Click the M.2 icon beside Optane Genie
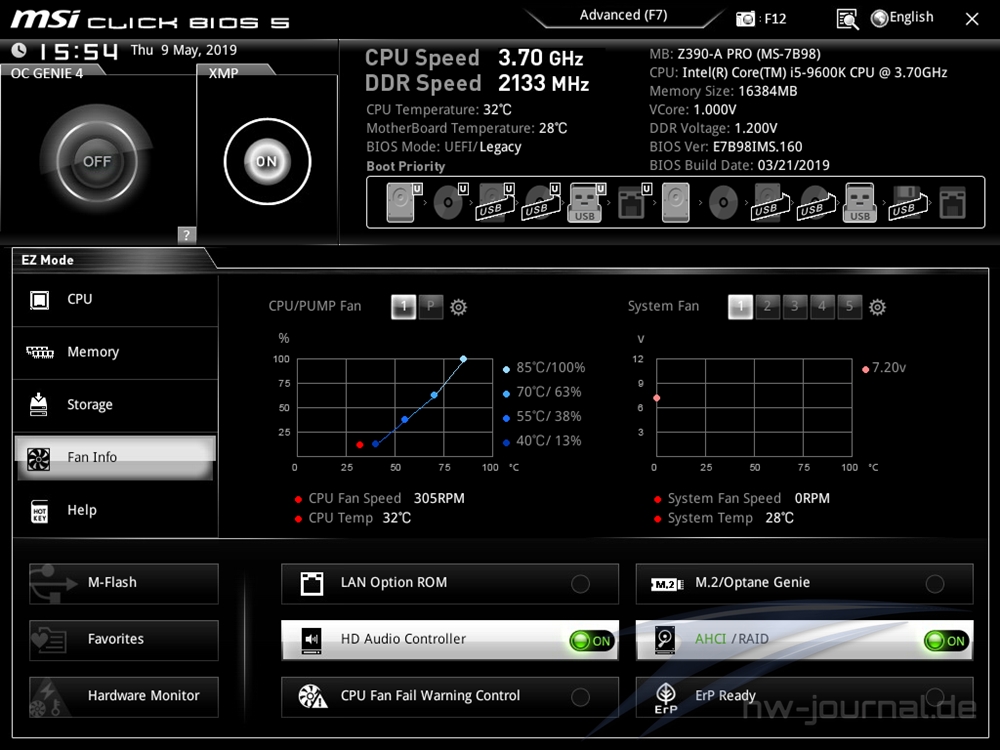1000x750 pixels. tap(667, 584)
